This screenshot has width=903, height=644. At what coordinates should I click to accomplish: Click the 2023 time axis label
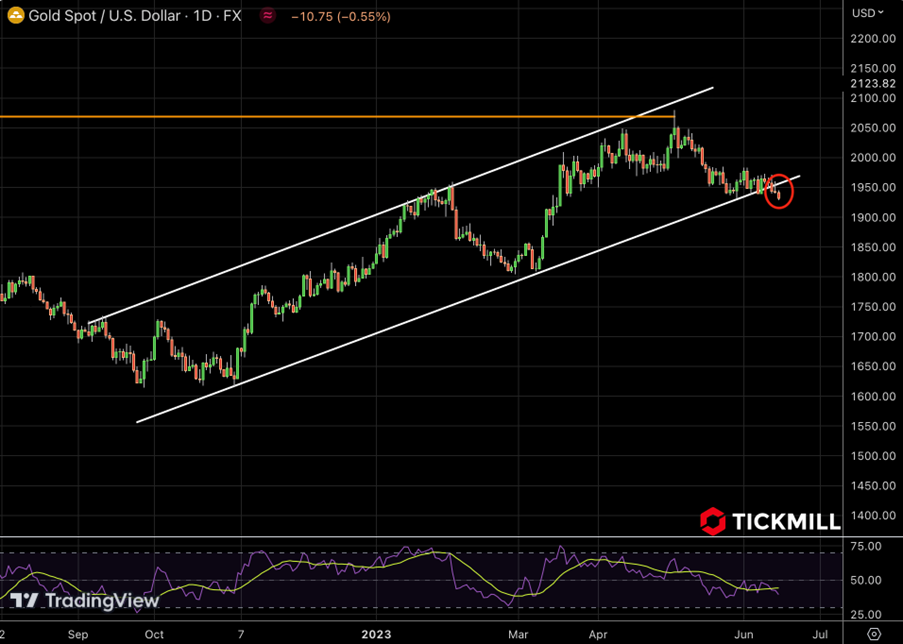[x=376, y=635]
